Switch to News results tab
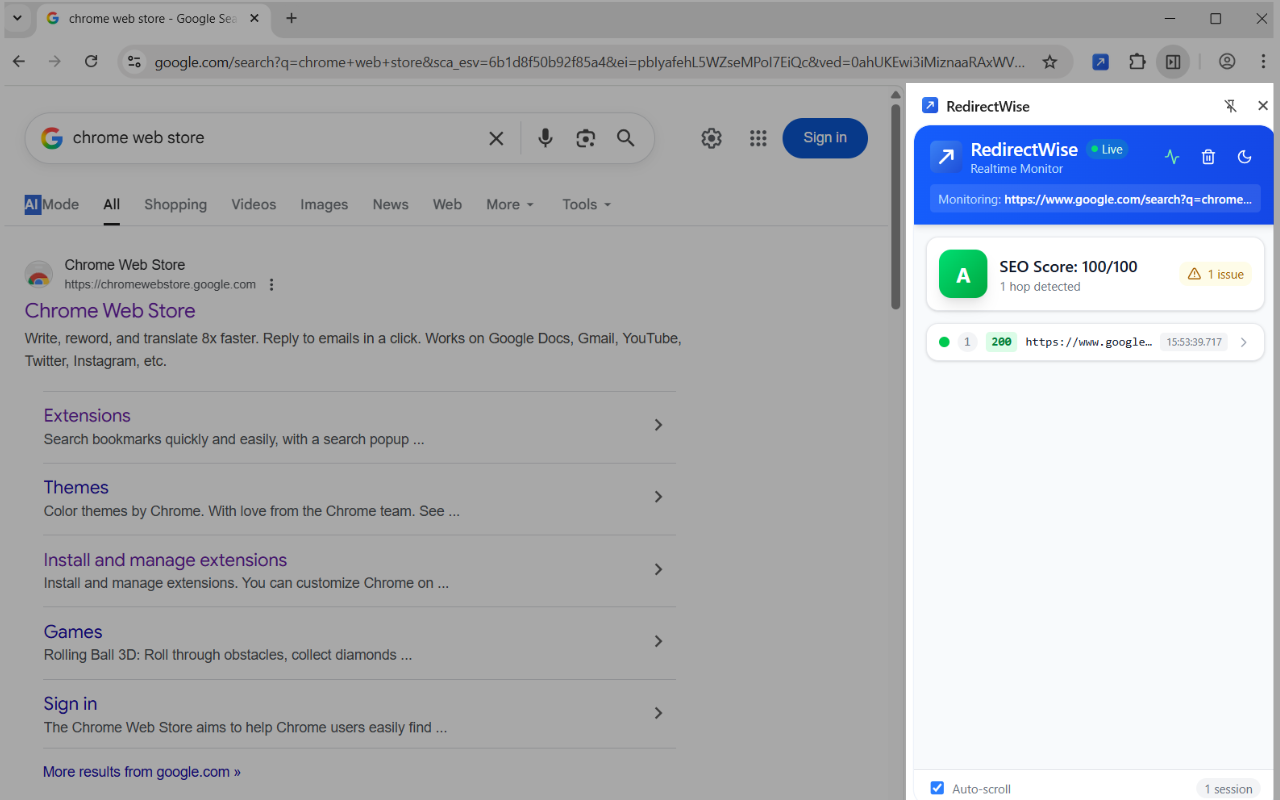Viewport: 1280px width, 800px height. (x=390, y=204)
